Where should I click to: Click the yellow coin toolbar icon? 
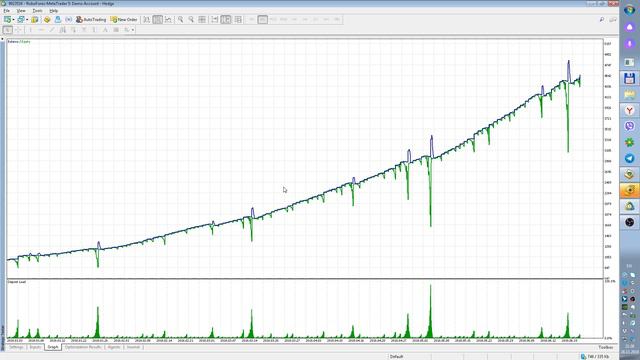point(47,20)
